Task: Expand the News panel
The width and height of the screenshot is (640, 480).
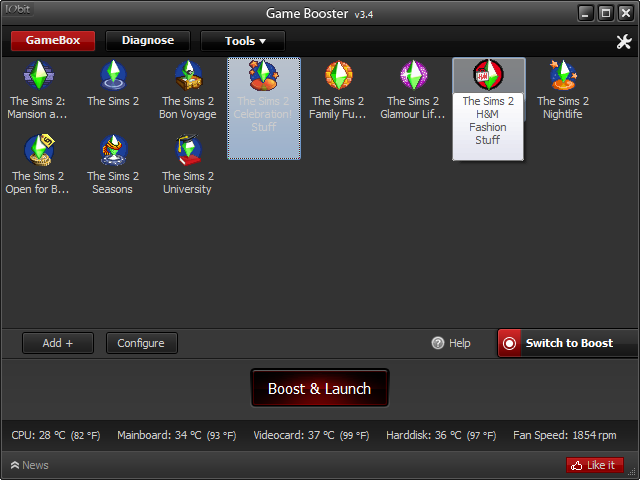Action: click(x=29, y=465)
